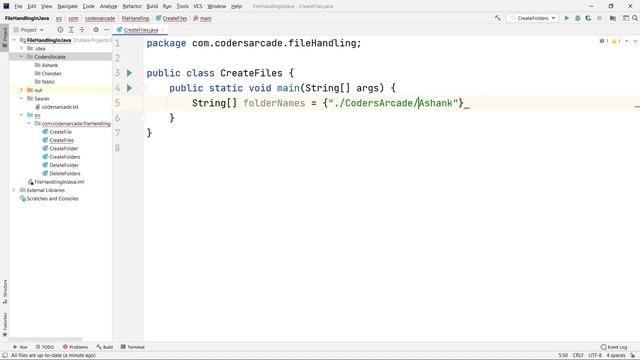The image size is (640, 360).
Task: Switch to the CreateFiles.java editor tab
Action: [140, 30]
